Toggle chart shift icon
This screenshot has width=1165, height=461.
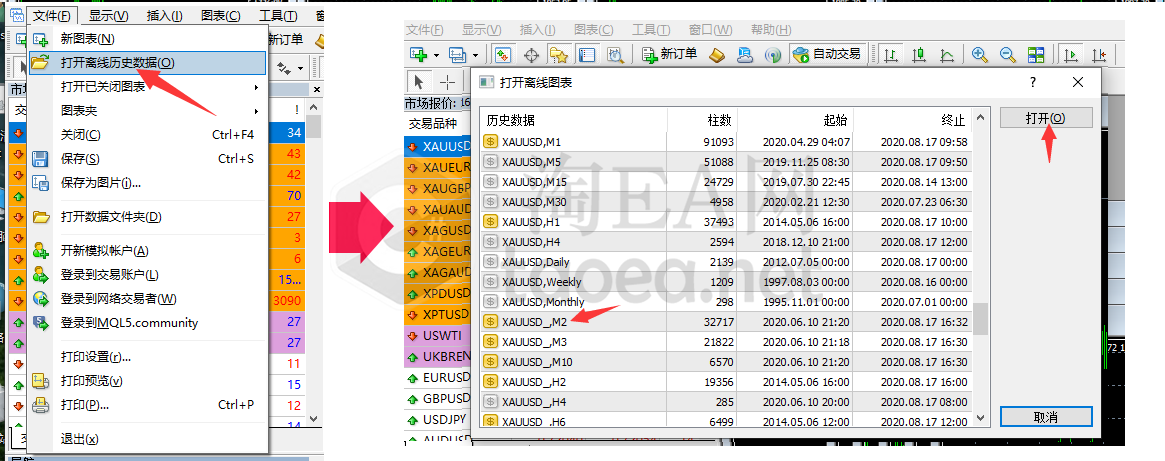(x=1099, y=54)
